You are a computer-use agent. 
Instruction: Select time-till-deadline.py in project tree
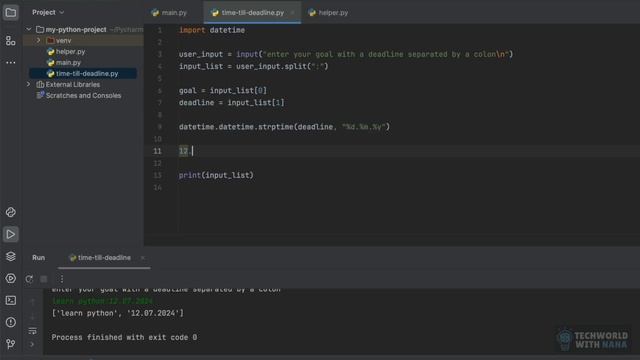click(83, 73)
